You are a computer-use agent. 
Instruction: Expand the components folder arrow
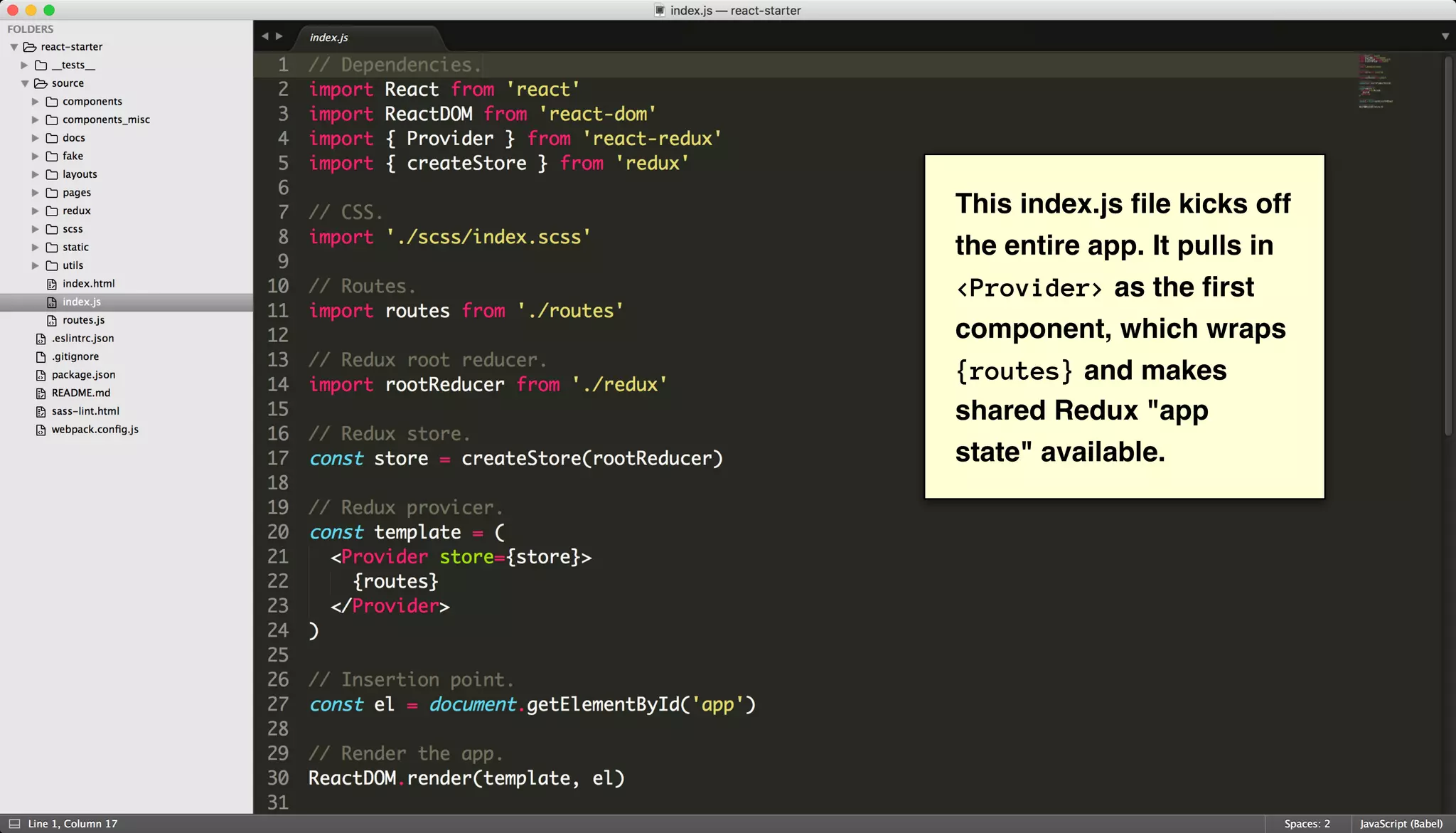coord(36,102)
